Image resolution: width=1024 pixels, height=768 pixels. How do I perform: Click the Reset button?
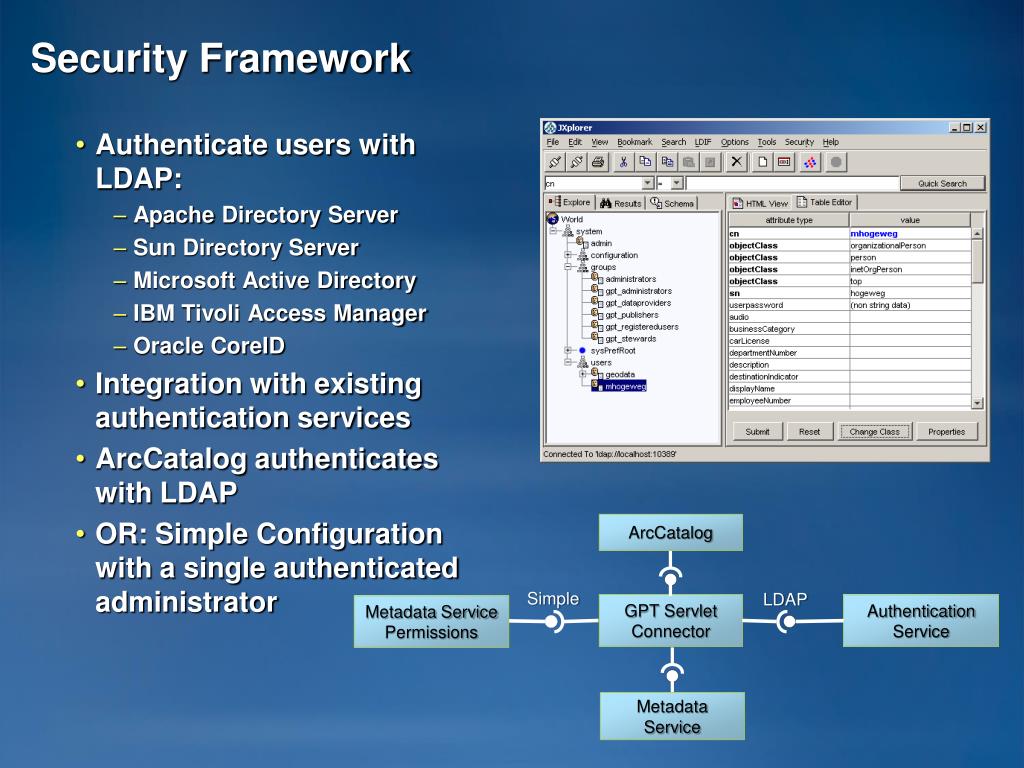809,432
